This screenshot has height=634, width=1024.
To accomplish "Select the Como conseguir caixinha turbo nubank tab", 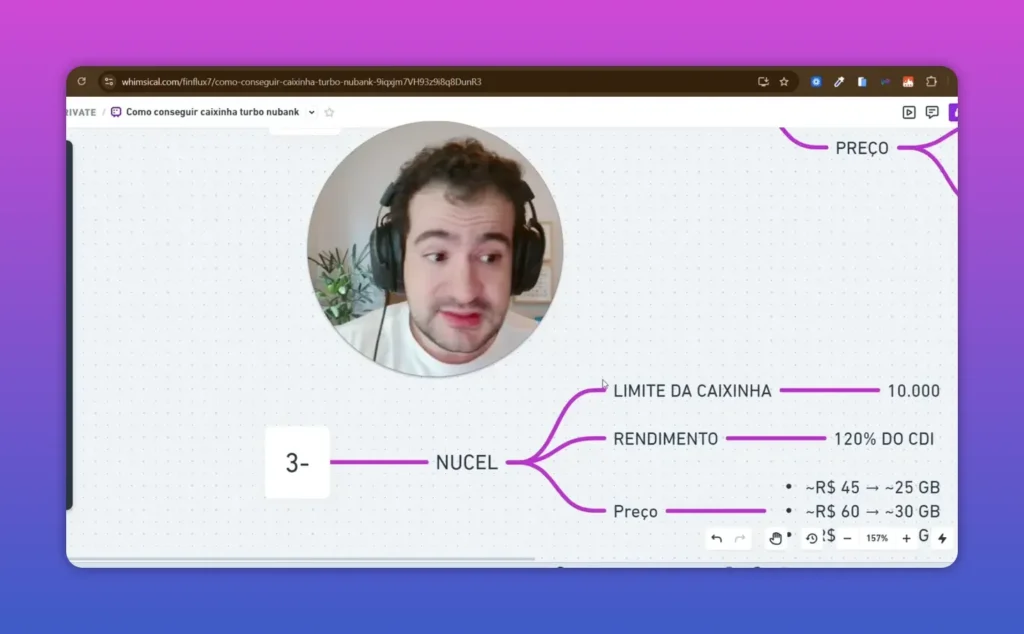I will 210,112.
